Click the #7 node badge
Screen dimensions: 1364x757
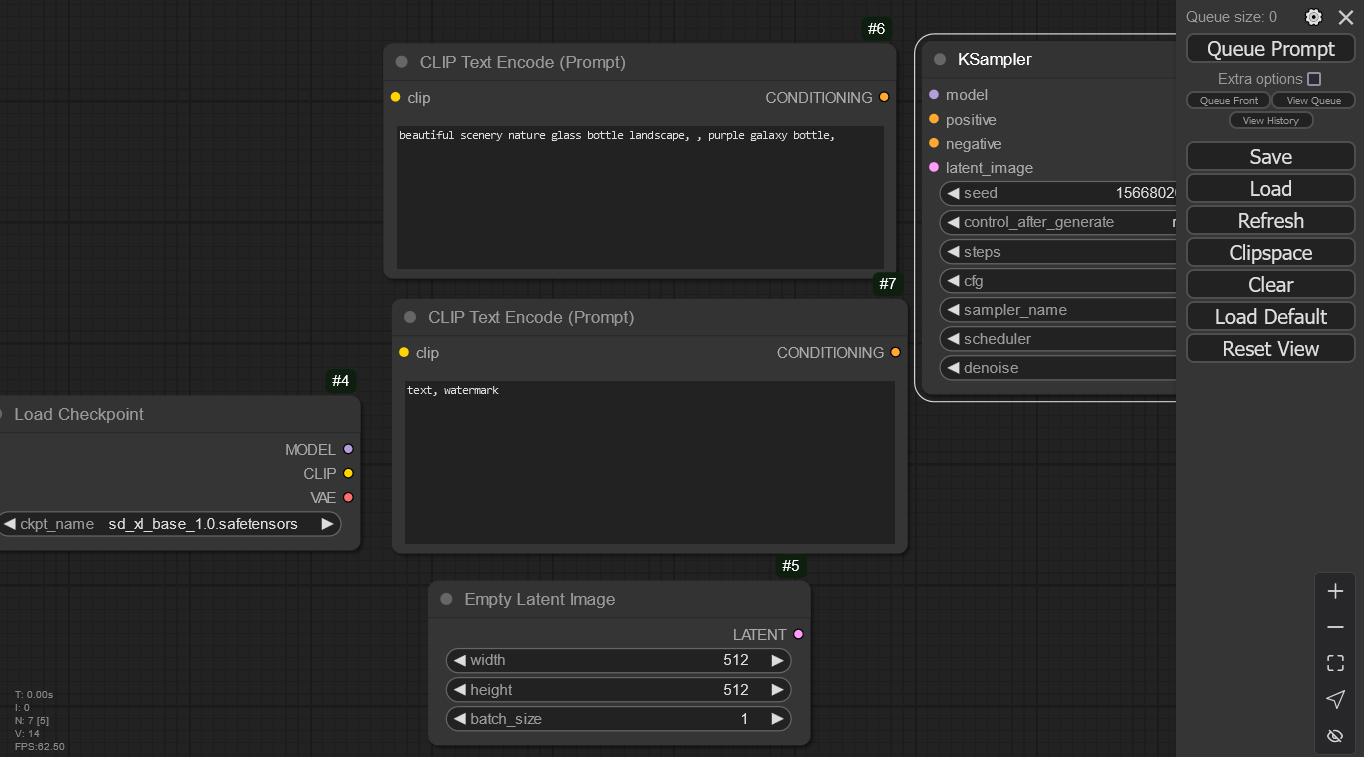pos(888,284)
